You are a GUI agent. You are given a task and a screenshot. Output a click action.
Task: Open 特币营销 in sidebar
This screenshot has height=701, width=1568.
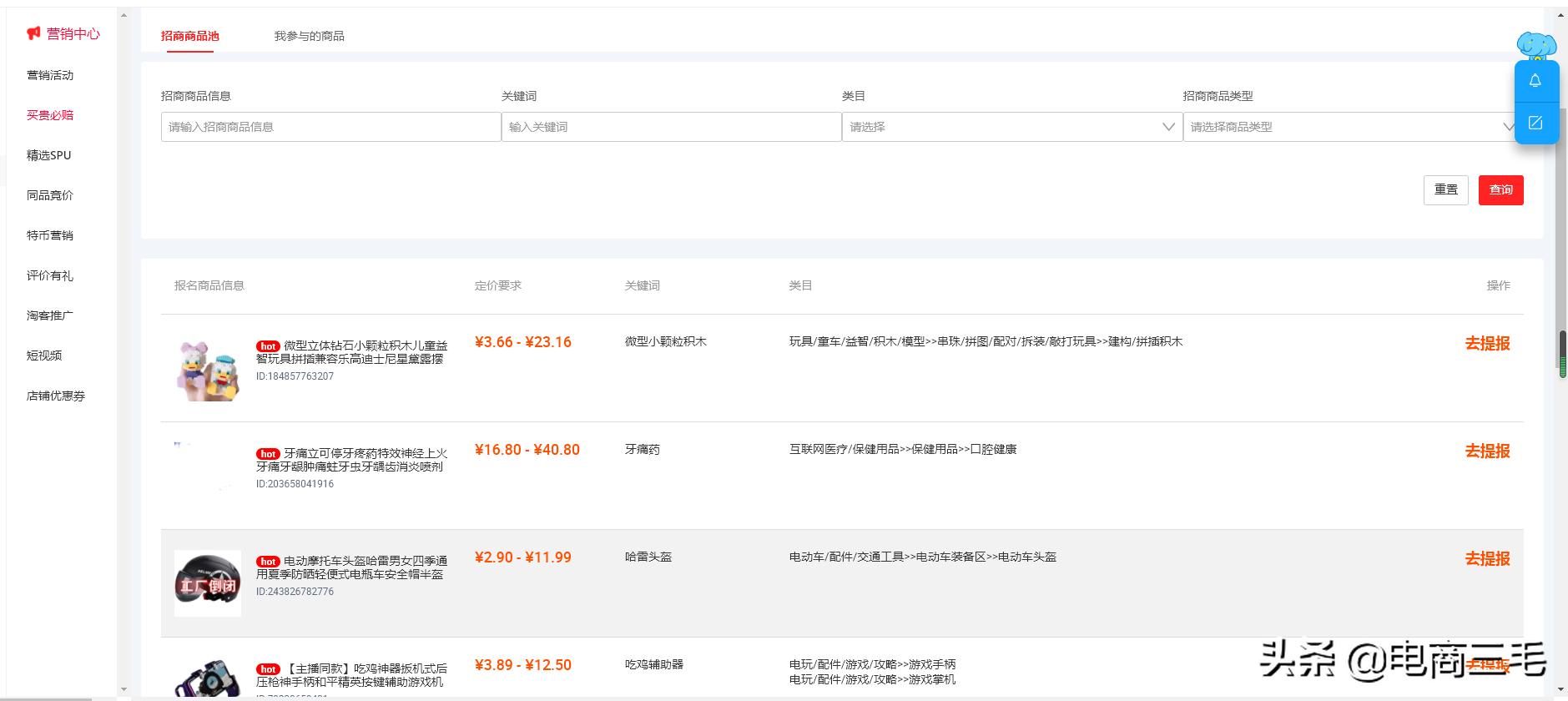(50, 235)
